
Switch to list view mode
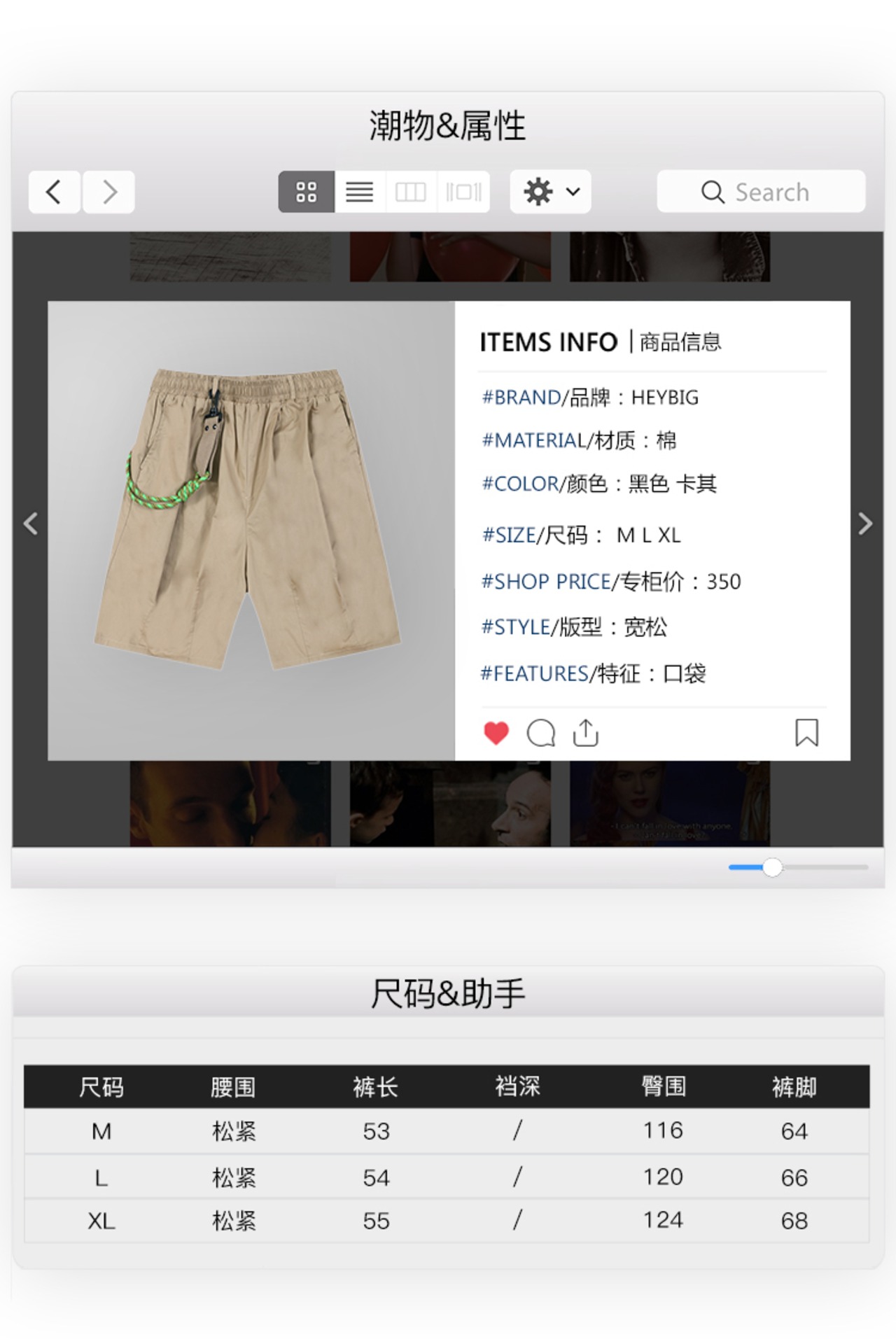coord(360,192)
